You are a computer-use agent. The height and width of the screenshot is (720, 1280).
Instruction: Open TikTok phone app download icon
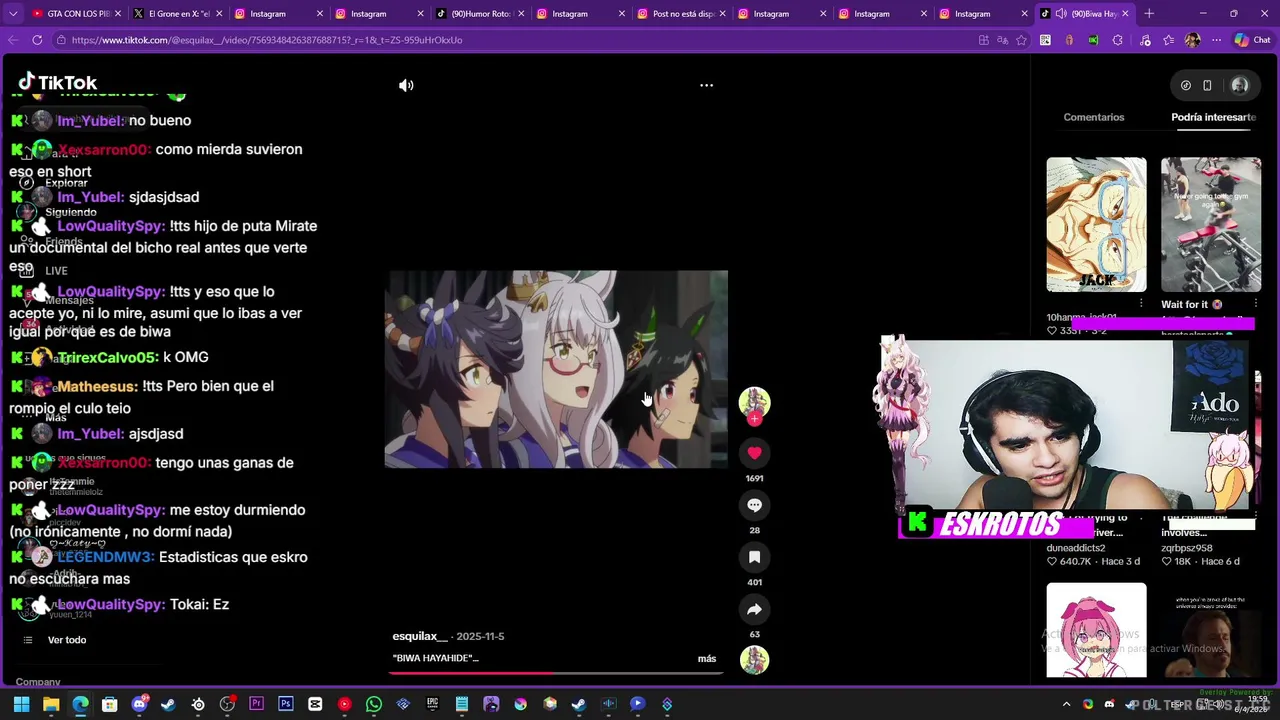coord(1207,86)
